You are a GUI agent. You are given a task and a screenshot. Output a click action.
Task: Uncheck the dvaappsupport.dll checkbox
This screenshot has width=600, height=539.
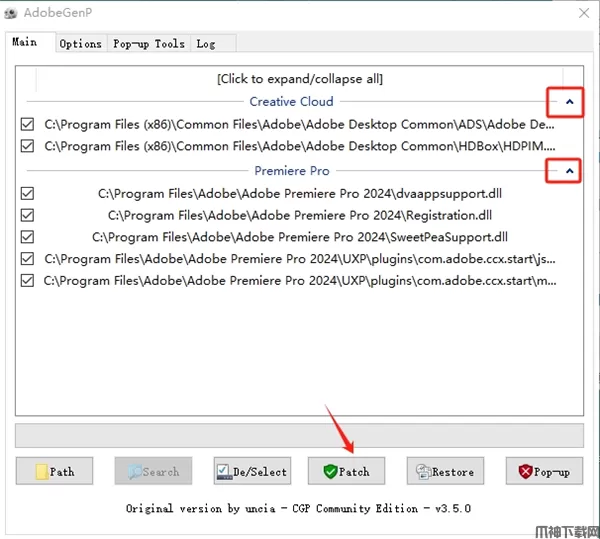pyautogui.click(x=27, y=194)
